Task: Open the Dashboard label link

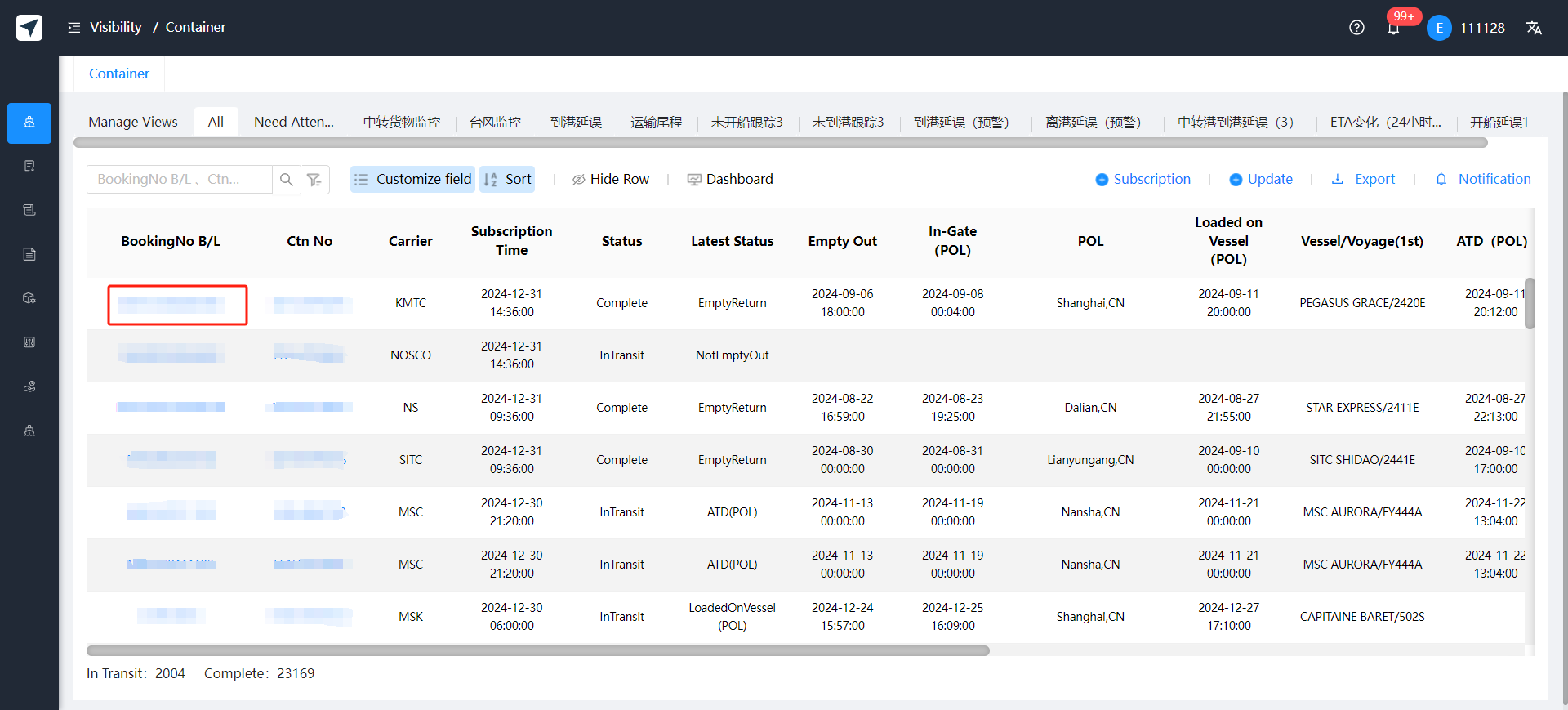Action: click(x=740, y=179)
